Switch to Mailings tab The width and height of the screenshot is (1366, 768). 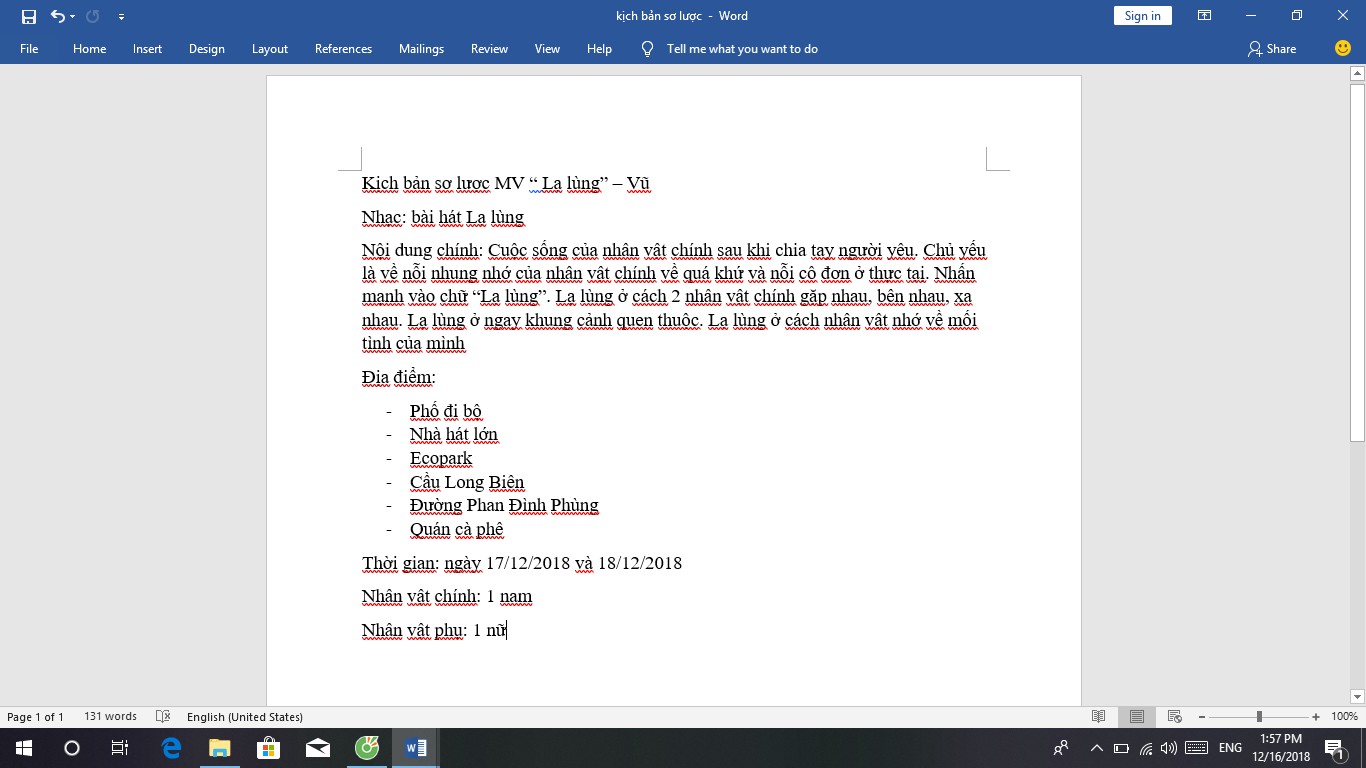click(421, 48)
